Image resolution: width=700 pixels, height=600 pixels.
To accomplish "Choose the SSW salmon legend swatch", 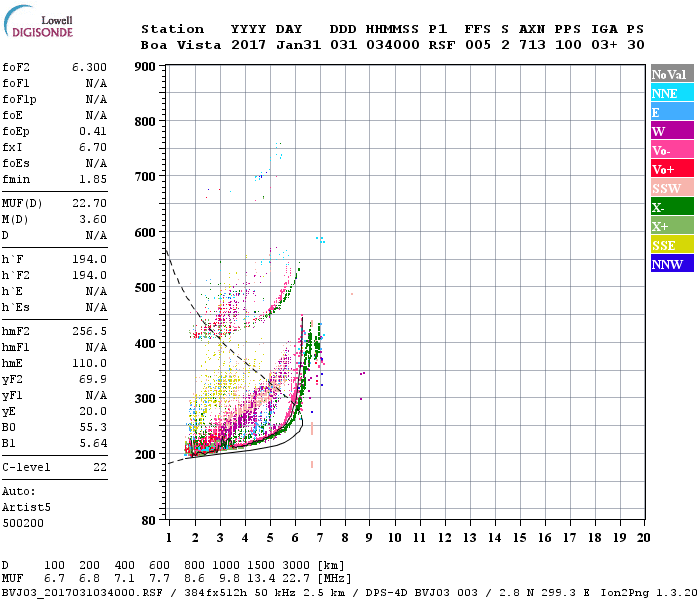I will tap(671, 188).
